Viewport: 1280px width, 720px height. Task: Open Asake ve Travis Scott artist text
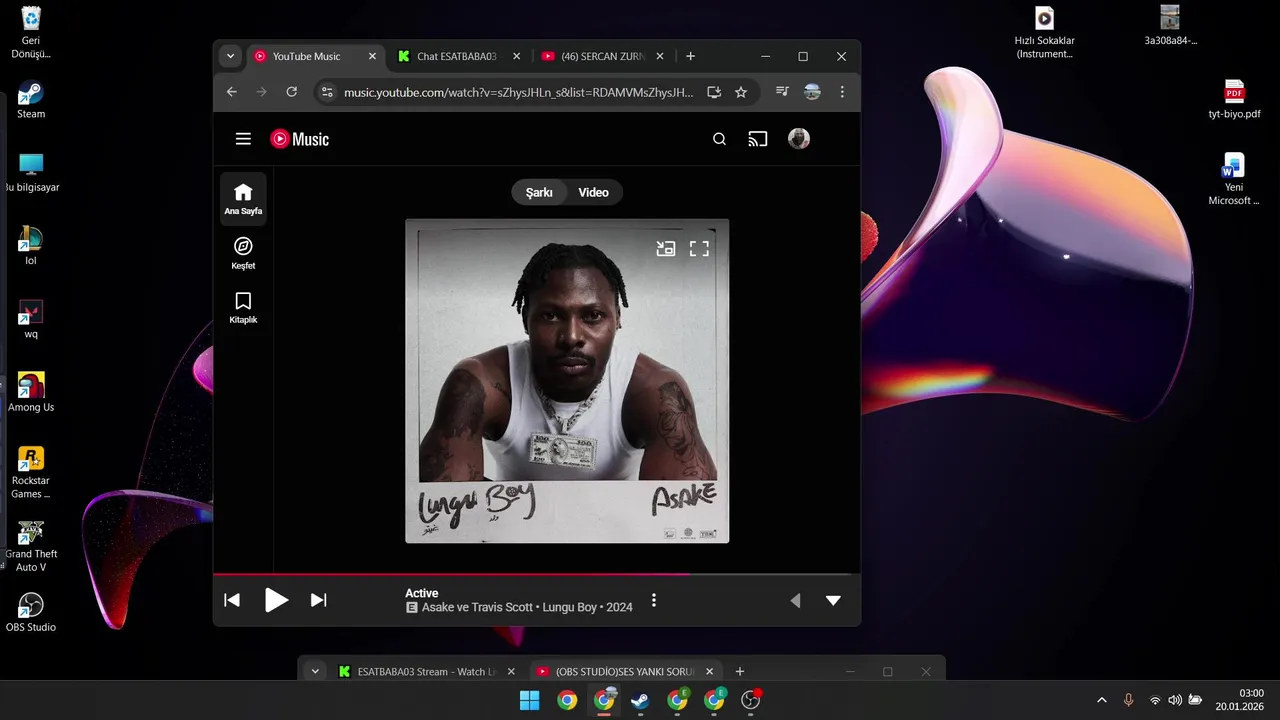478,607
